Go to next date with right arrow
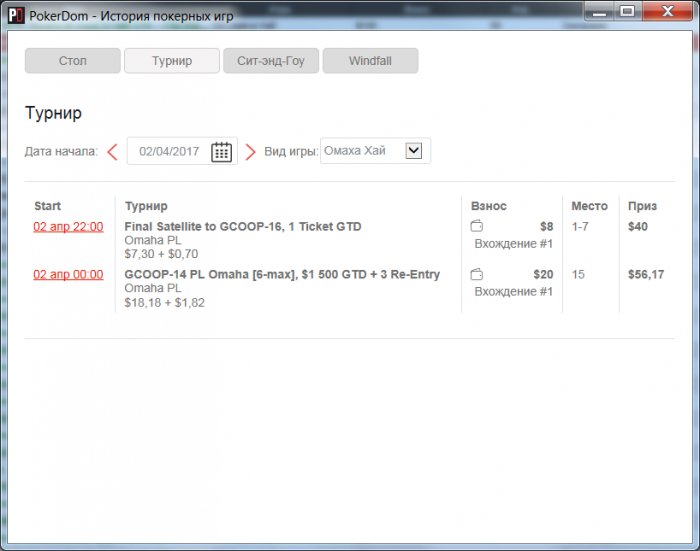This screenshot has width=700, height=551. (x=250, y=152)
